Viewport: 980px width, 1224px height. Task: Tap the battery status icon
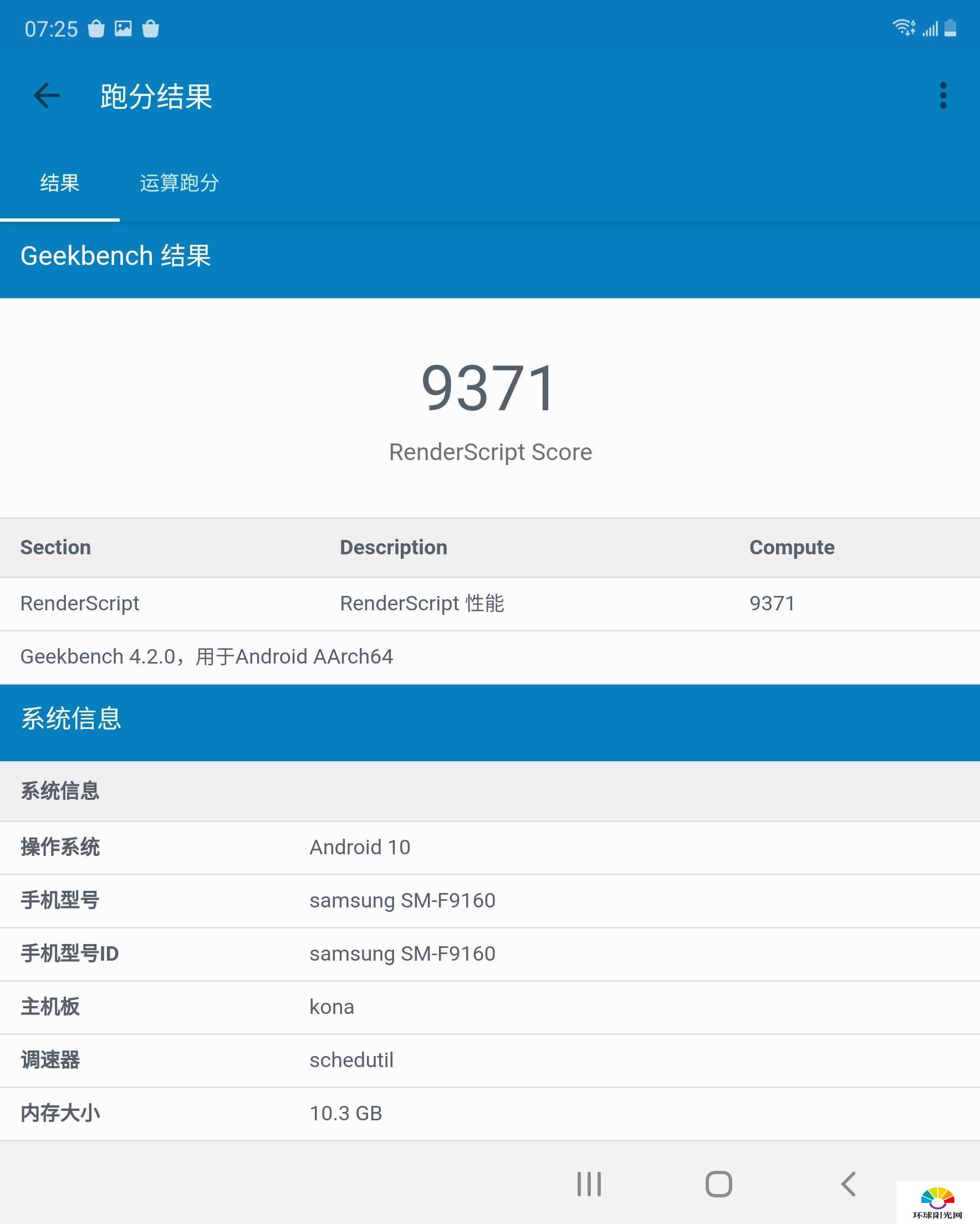951,27
